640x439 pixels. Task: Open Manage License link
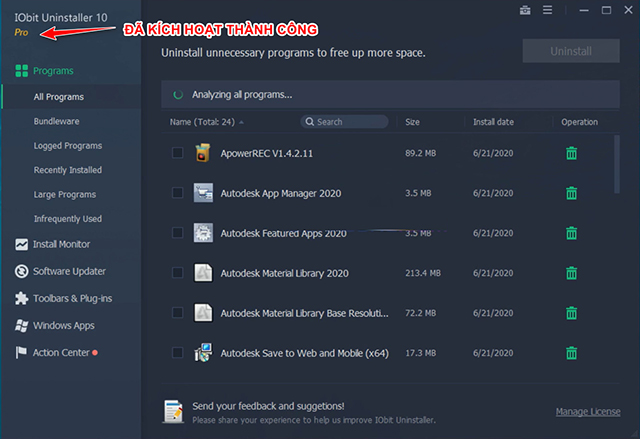tap(588, 412)
